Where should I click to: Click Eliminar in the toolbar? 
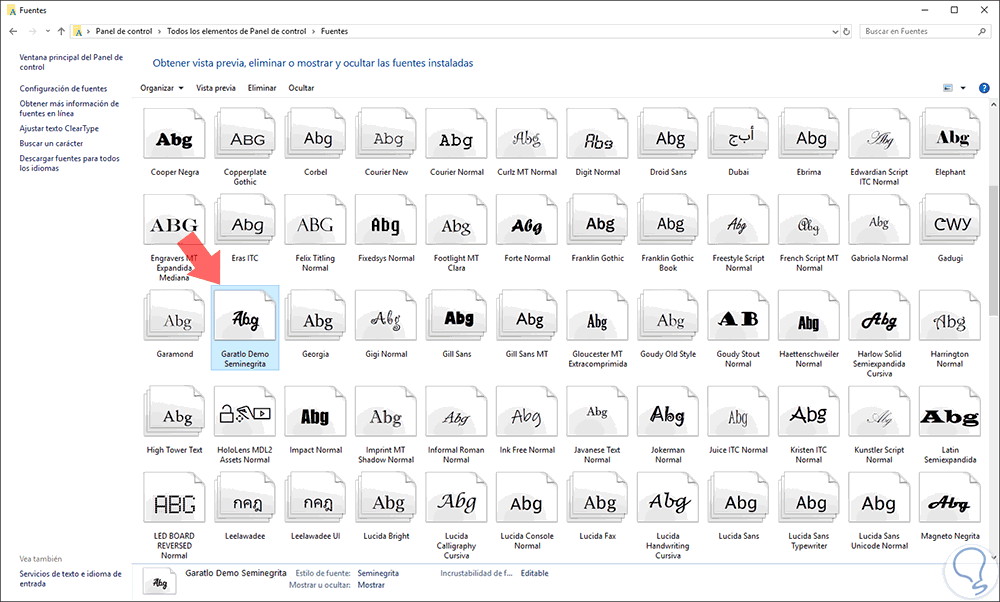click(x=262, y=88)
